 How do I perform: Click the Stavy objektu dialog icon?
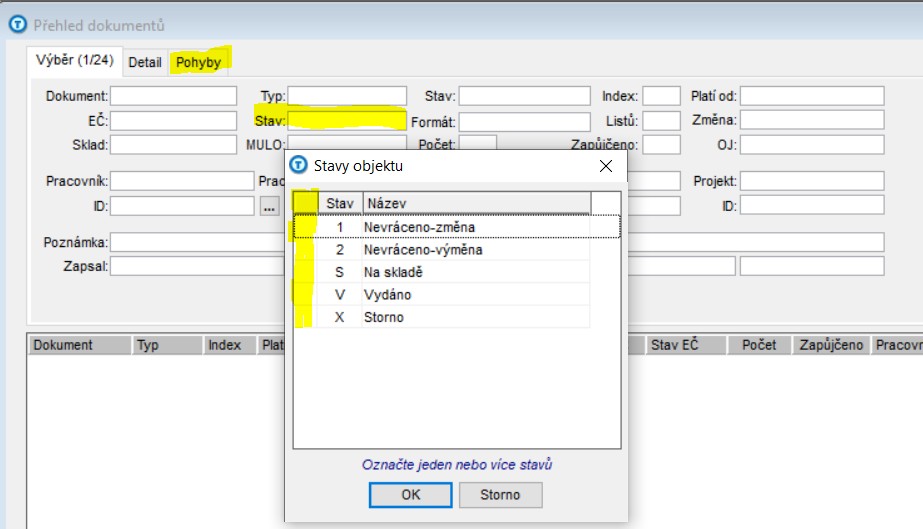point(298,165)
